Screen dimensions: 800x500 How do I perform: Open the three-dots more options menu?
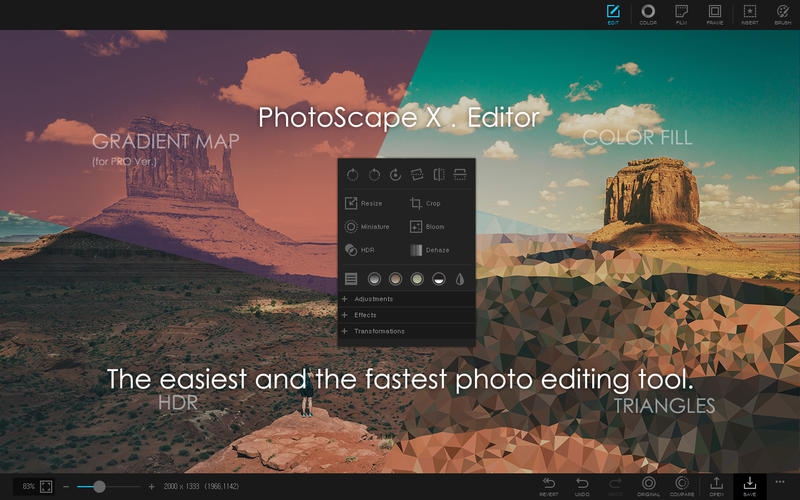point(780,482)
